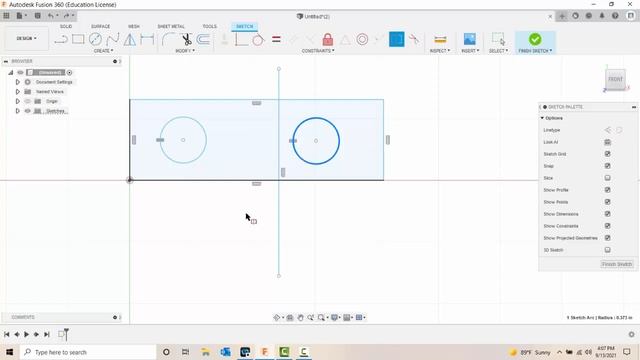Toggle visibility eye of Sketches folder
The image size is (640, 360).
pyautogui.click(x=28, y=111)
